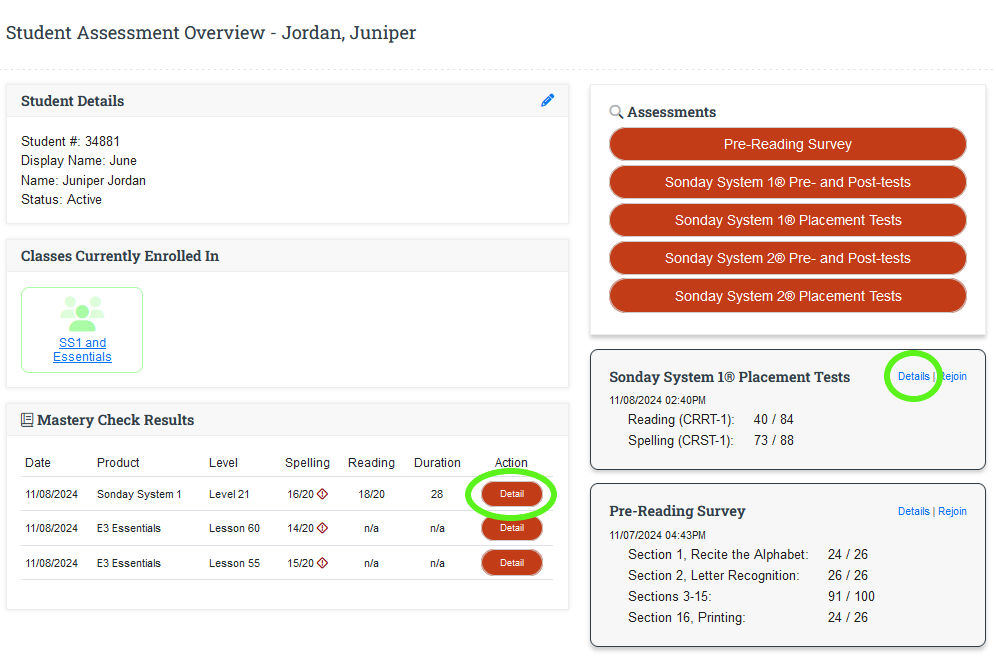Open the SS1 and Essentials class link
Viewport: 996px width, 666px height.
[82, 350]
